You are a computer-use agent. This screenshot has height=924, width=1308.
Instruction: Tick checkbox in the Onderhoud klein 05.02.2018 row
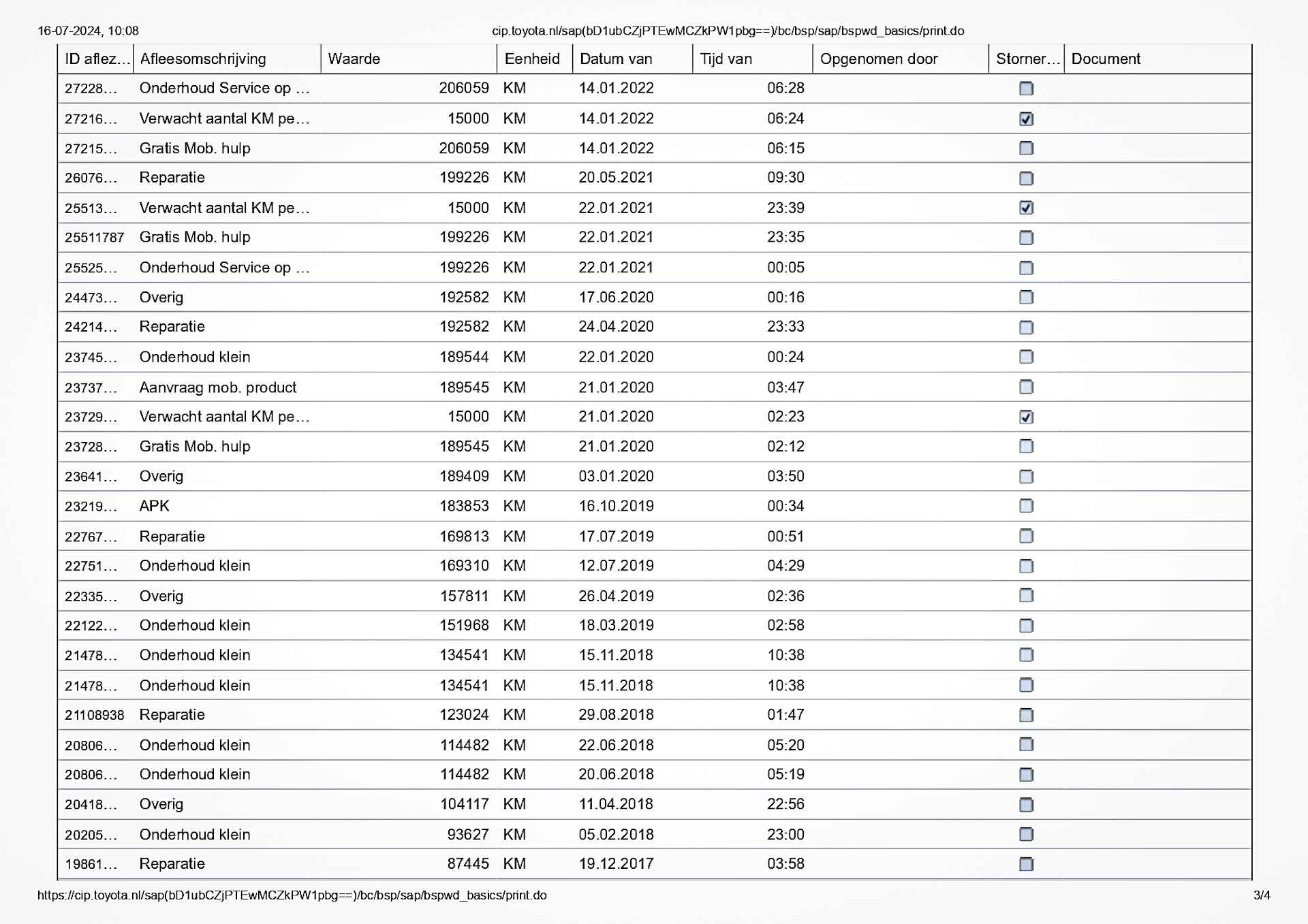tap(1026, 834)
